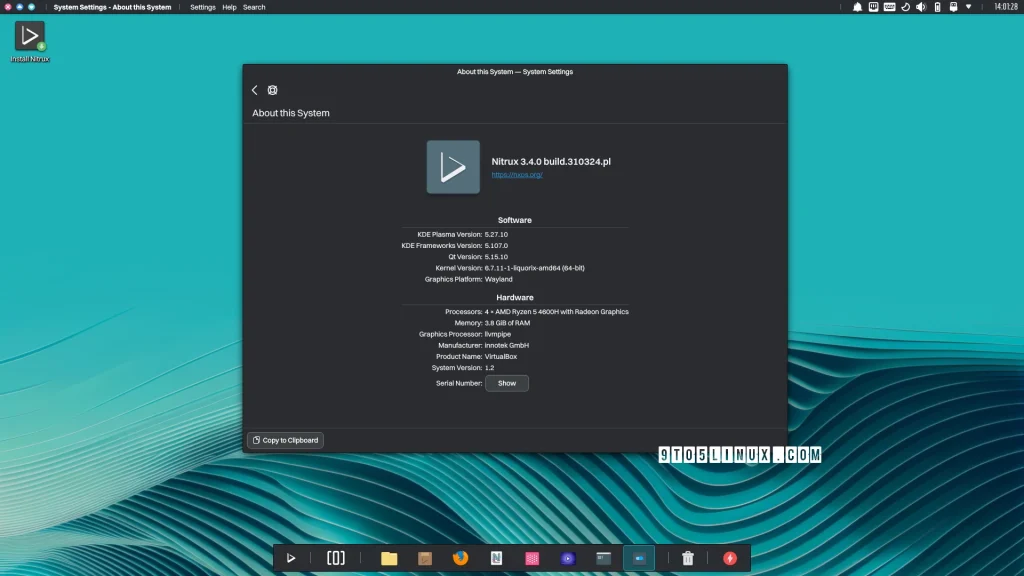
Task: Click the active System Settings dock icon
Action: [639, 558]
